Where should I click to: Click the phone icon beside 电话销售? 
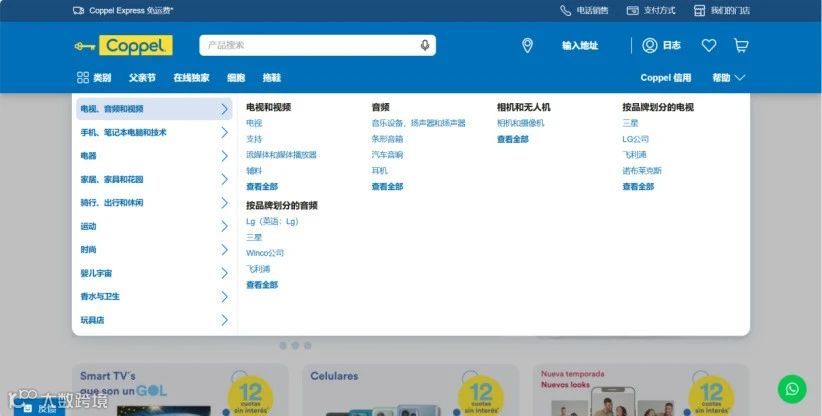click(565, 10)
